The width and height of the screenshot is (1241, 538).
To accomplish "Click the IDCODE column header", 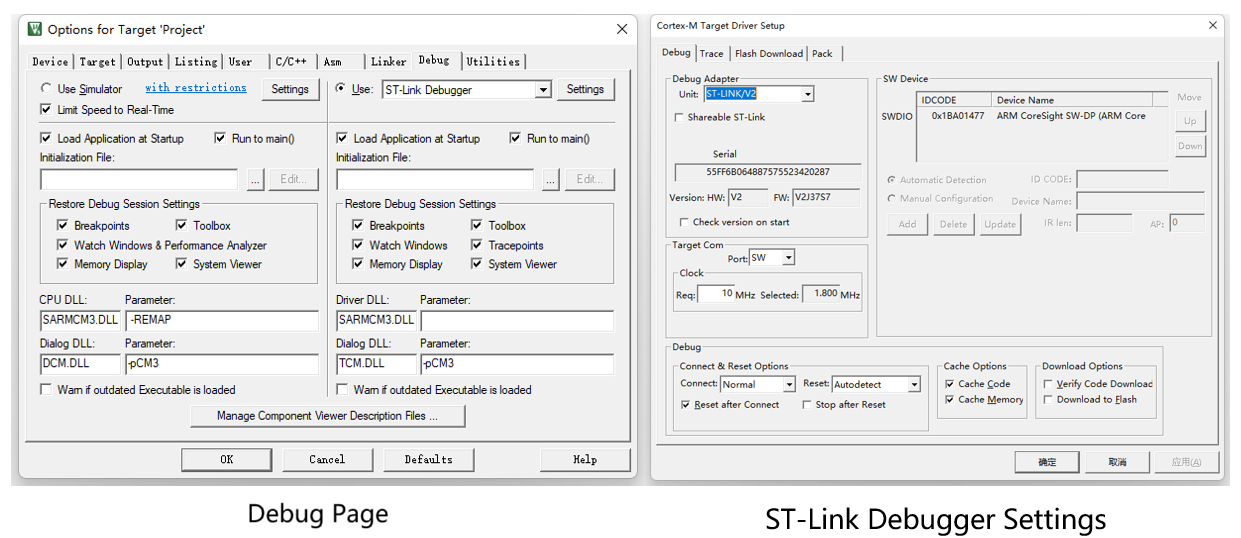I will click(x=955, y=100).
